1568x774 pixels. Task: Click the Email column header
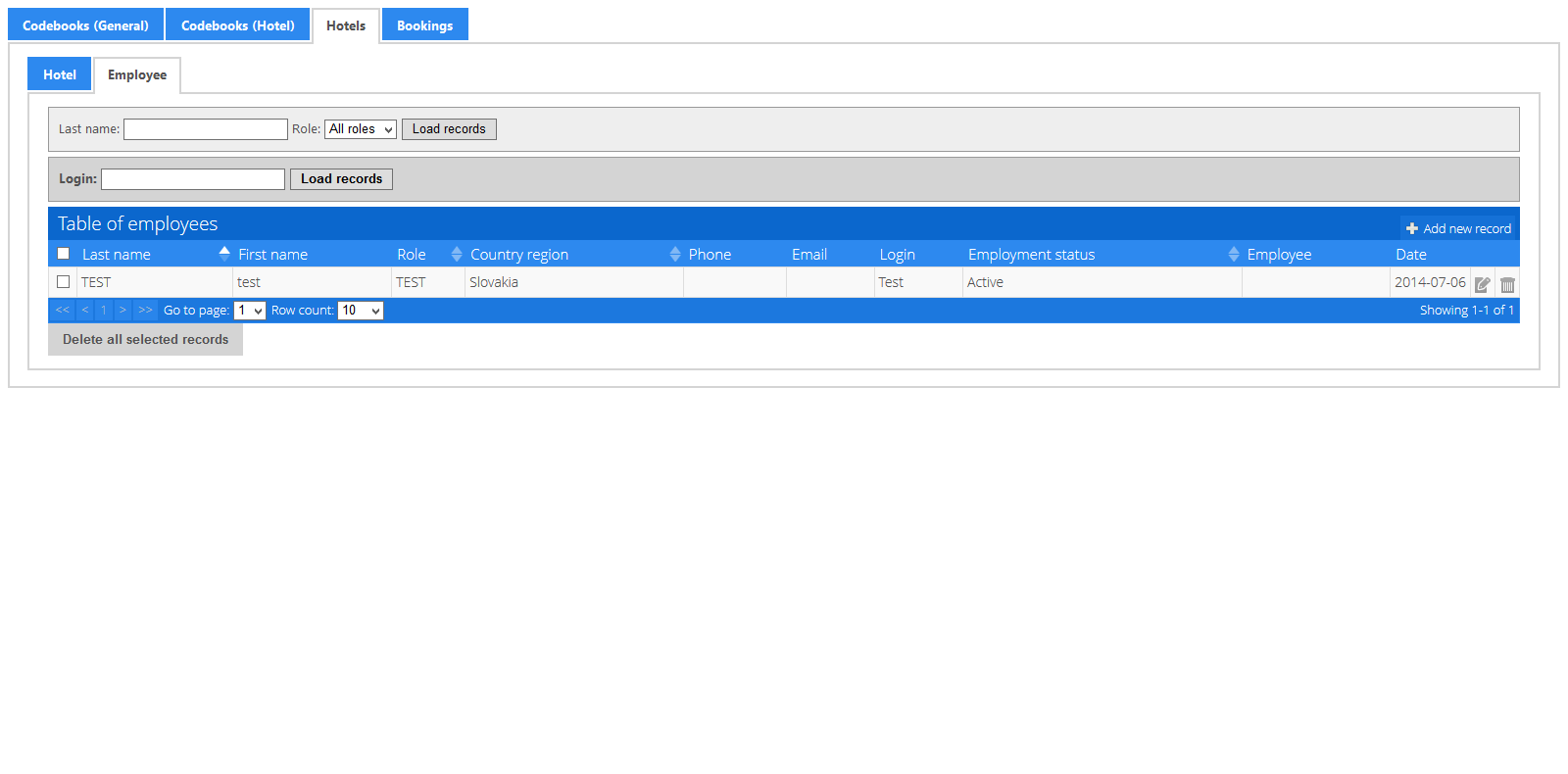(809, 254)
